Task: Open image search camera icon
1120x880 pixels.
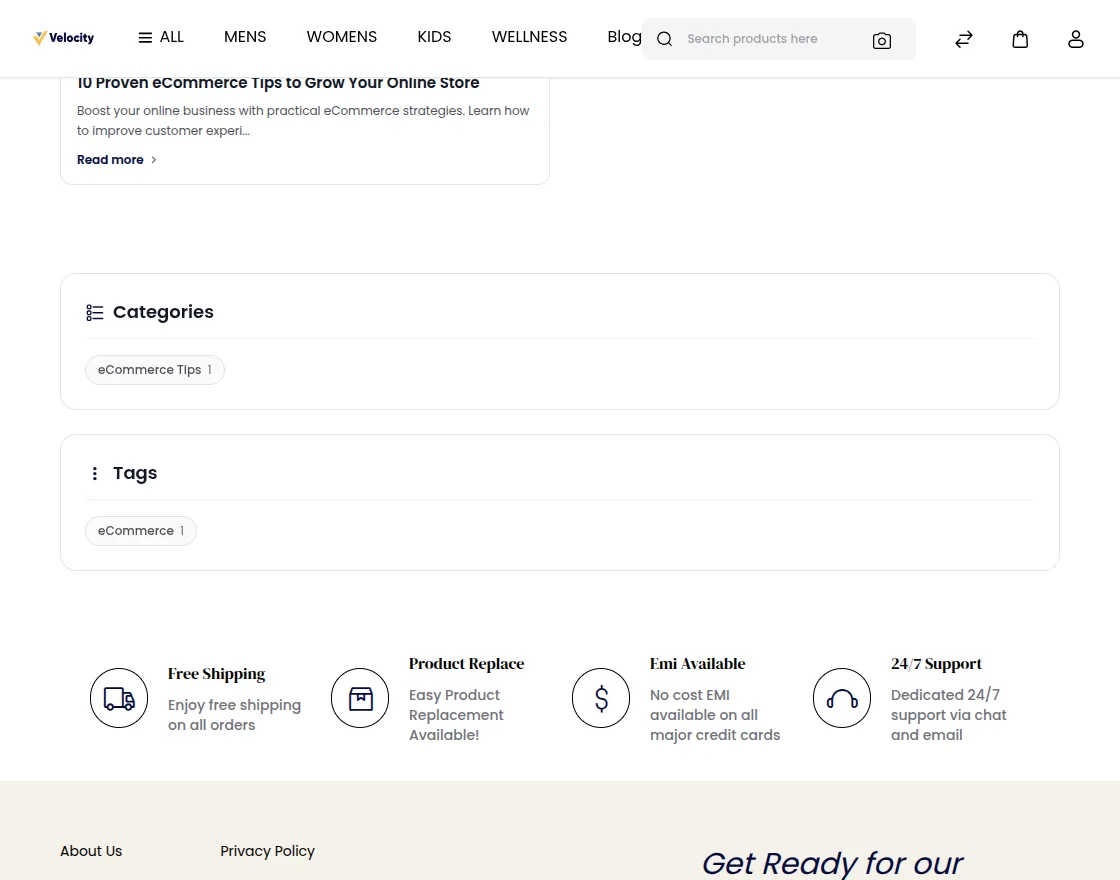Action: 881,41
